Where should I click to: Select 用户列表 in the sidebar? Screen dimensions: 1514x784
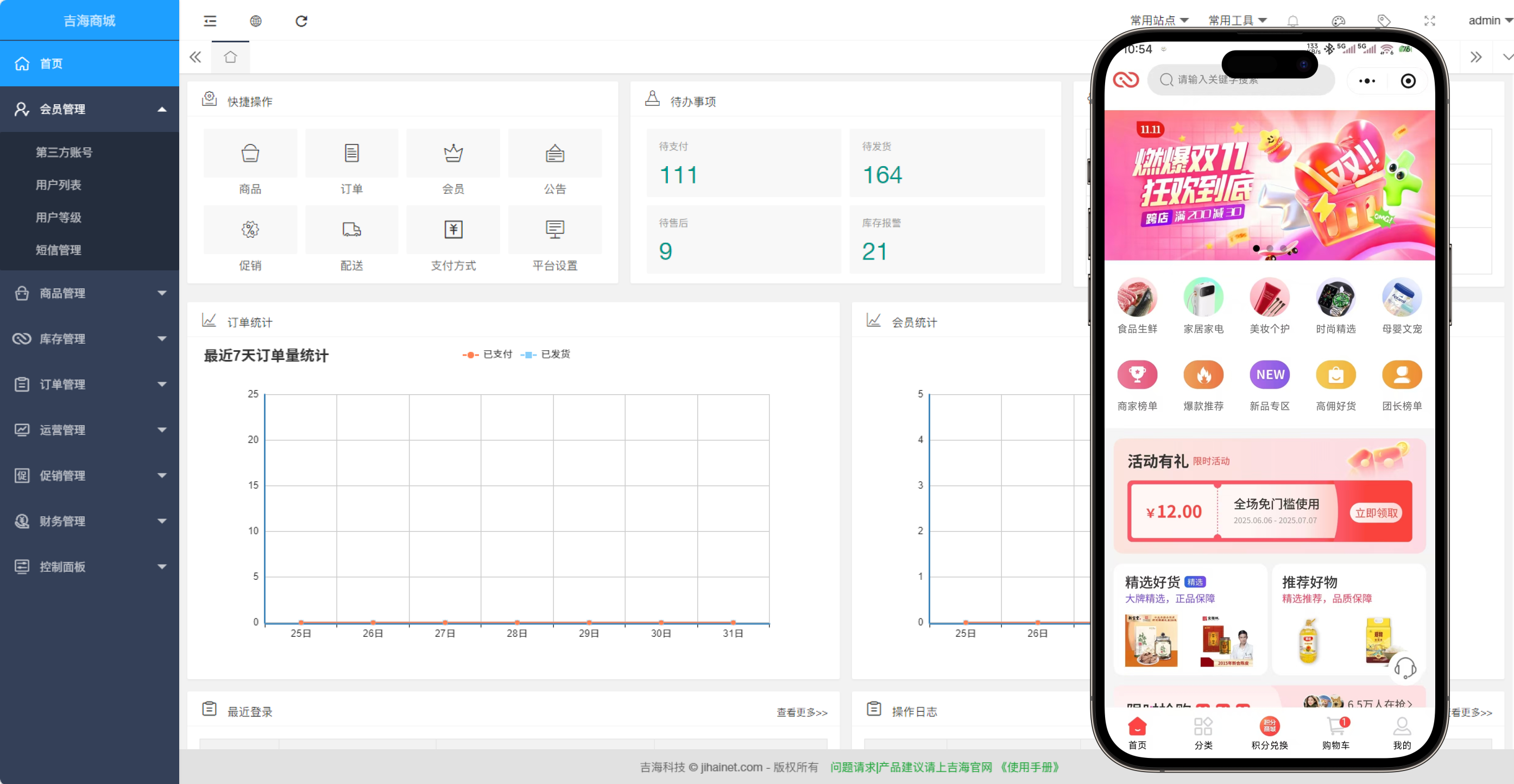[x=58, y=185]
